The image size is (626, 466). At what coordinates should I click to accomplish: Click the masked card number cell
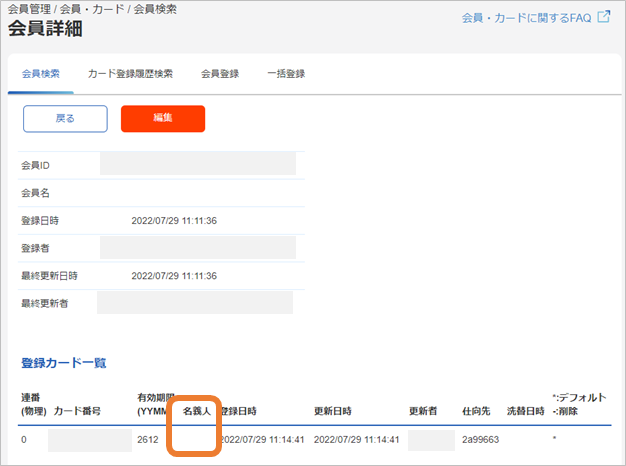pyautogui.click(x=90, y=440)
